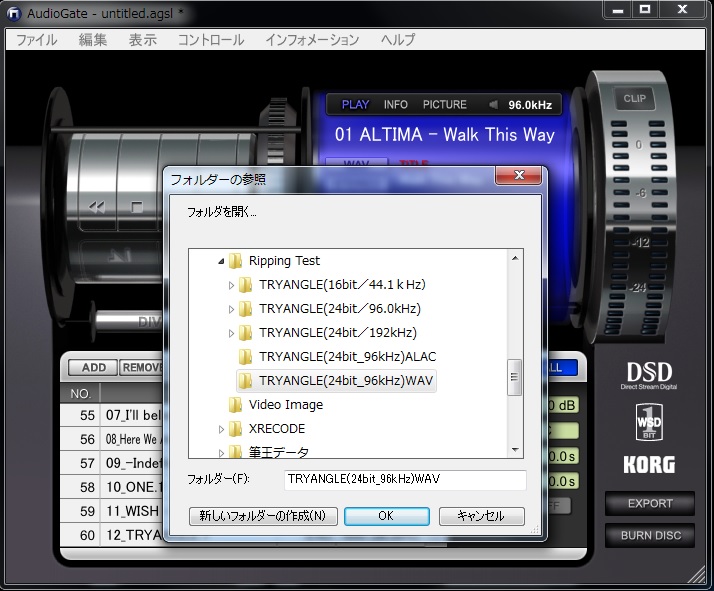
Task: Click the stop transport button
Action: 137,207
